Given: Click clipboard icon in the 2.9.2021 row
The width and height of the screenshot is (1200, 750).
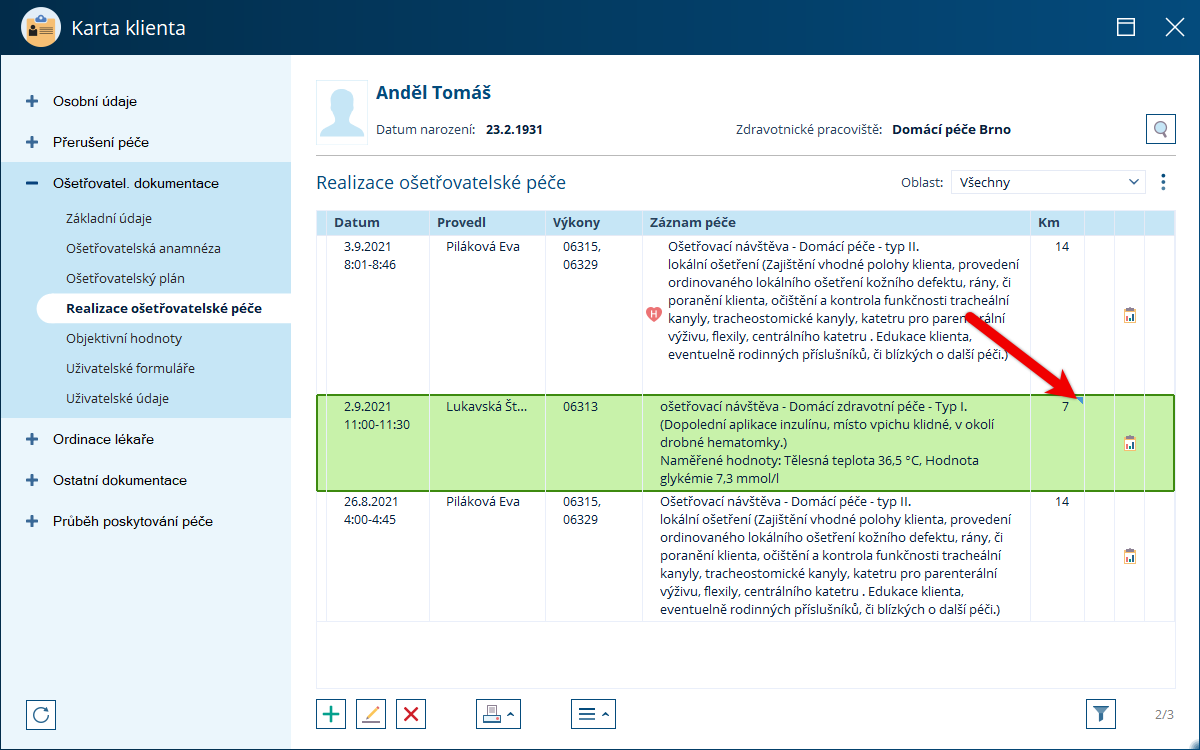Looking at the screenshot, I should pos(1130,443).
